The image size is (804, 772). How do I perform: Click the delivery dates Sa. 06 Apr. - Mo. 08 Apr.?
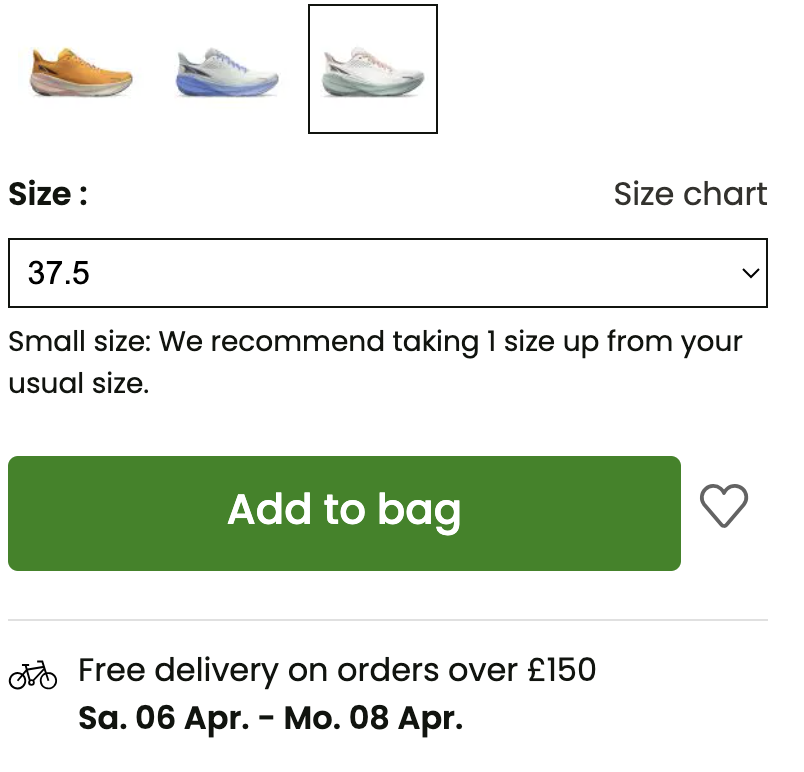coord(271,718)
